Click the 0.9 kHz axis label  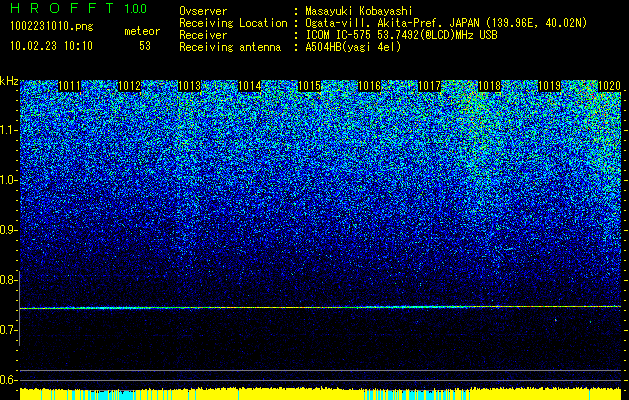[7, 230]
